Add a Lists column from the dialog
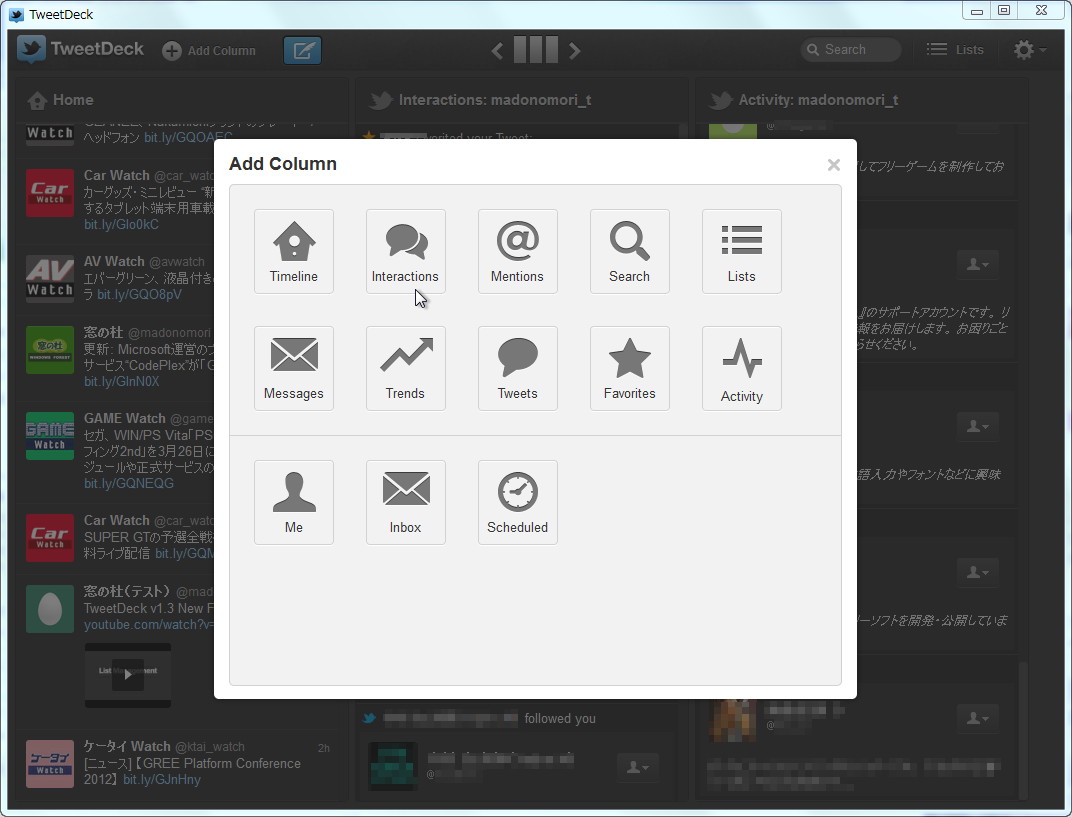Image resolution: width=1072 pixels, height=817 pixels. (741, 251)
